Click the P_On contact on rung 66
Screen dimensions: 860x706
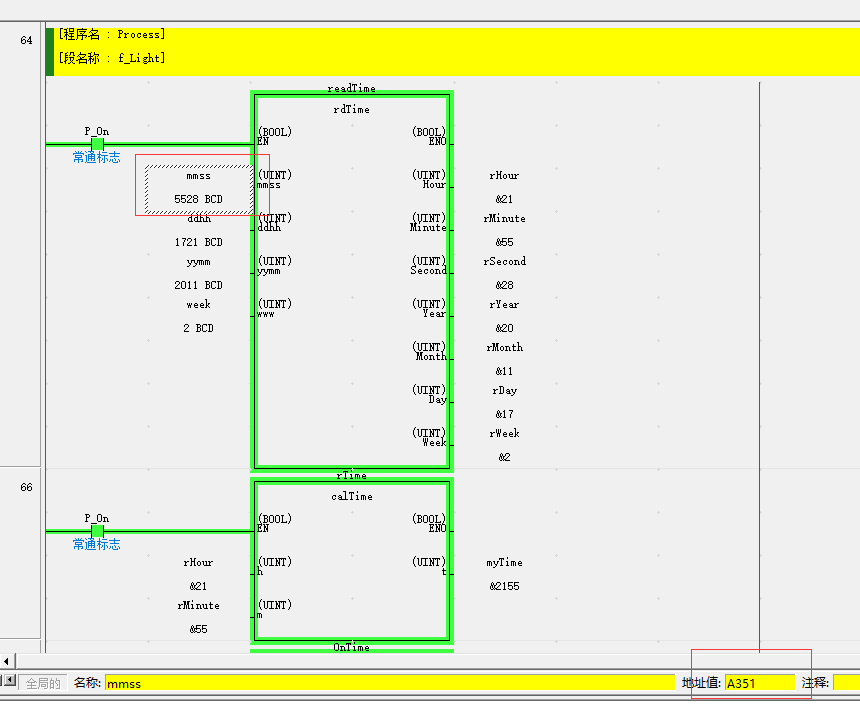97,531
